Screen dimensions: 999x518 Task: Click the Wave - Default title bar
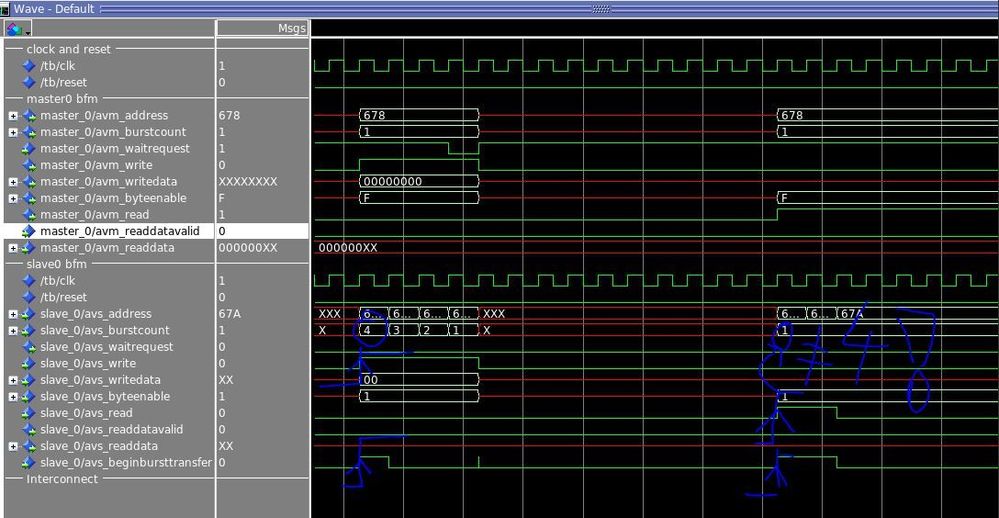(x=54, y=8)
